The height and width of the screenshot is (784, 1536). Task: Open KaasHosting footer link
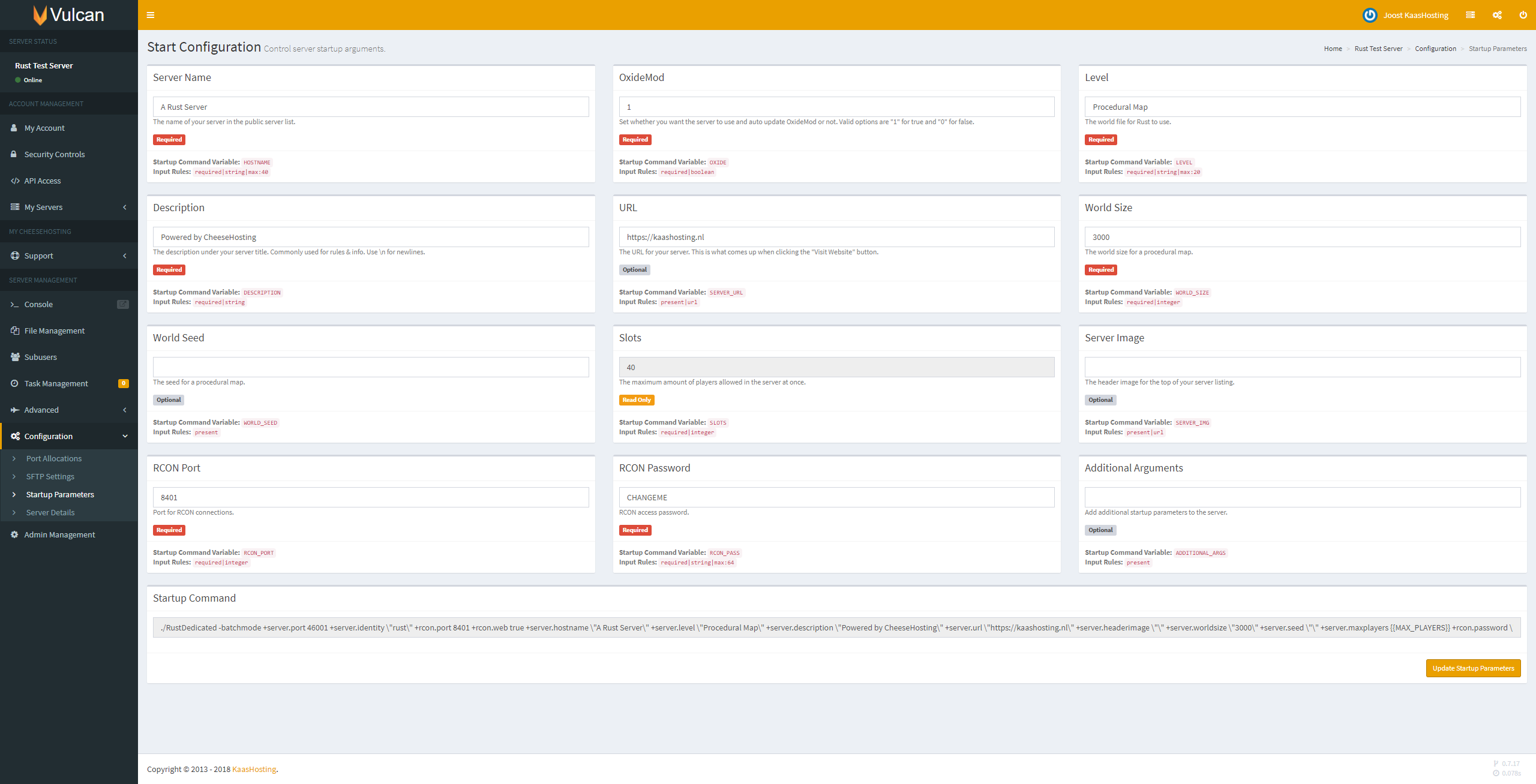[x=254, y=769]
